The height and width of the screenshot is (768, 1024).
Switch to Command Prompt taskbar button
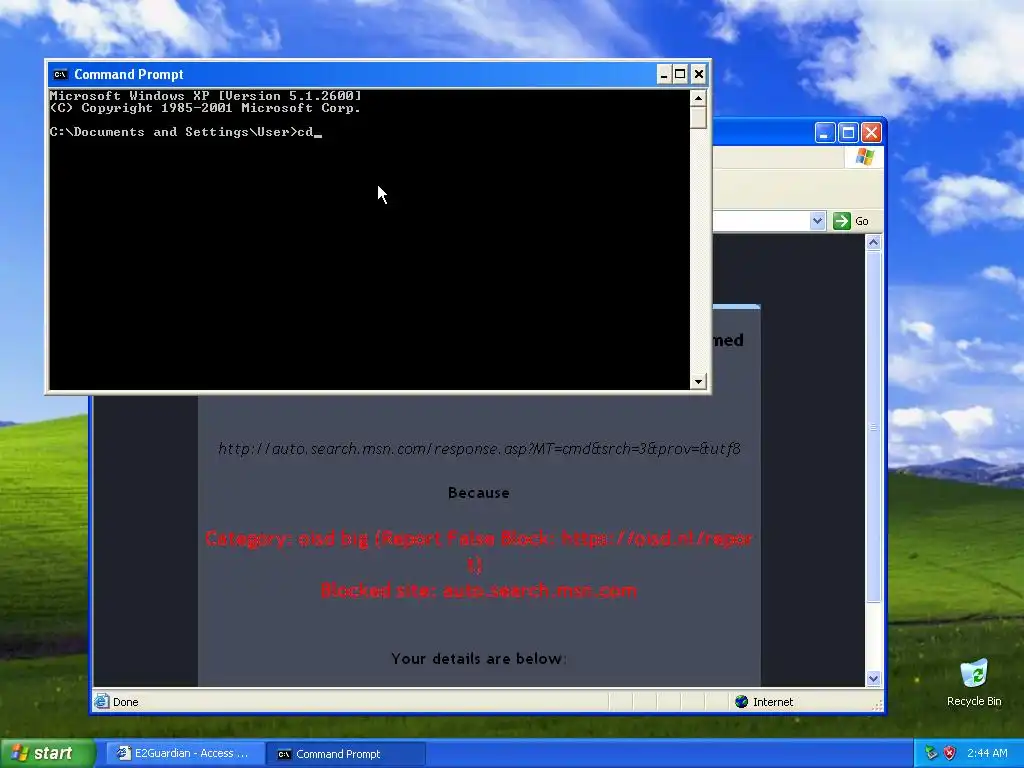(x=346, y=754)
